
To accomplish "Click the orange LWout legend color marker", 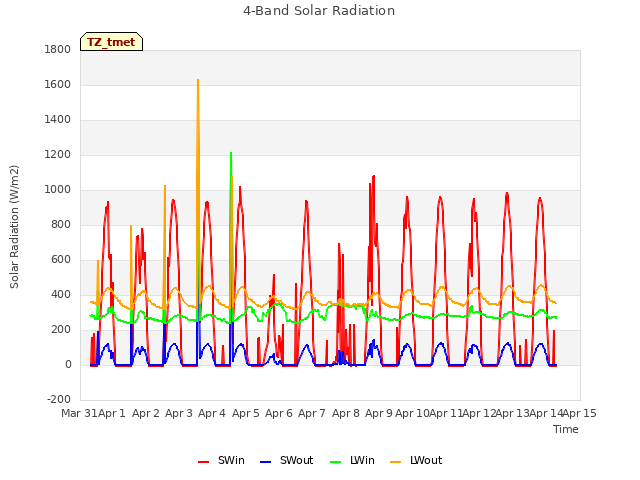I will (x=396, y=462).
